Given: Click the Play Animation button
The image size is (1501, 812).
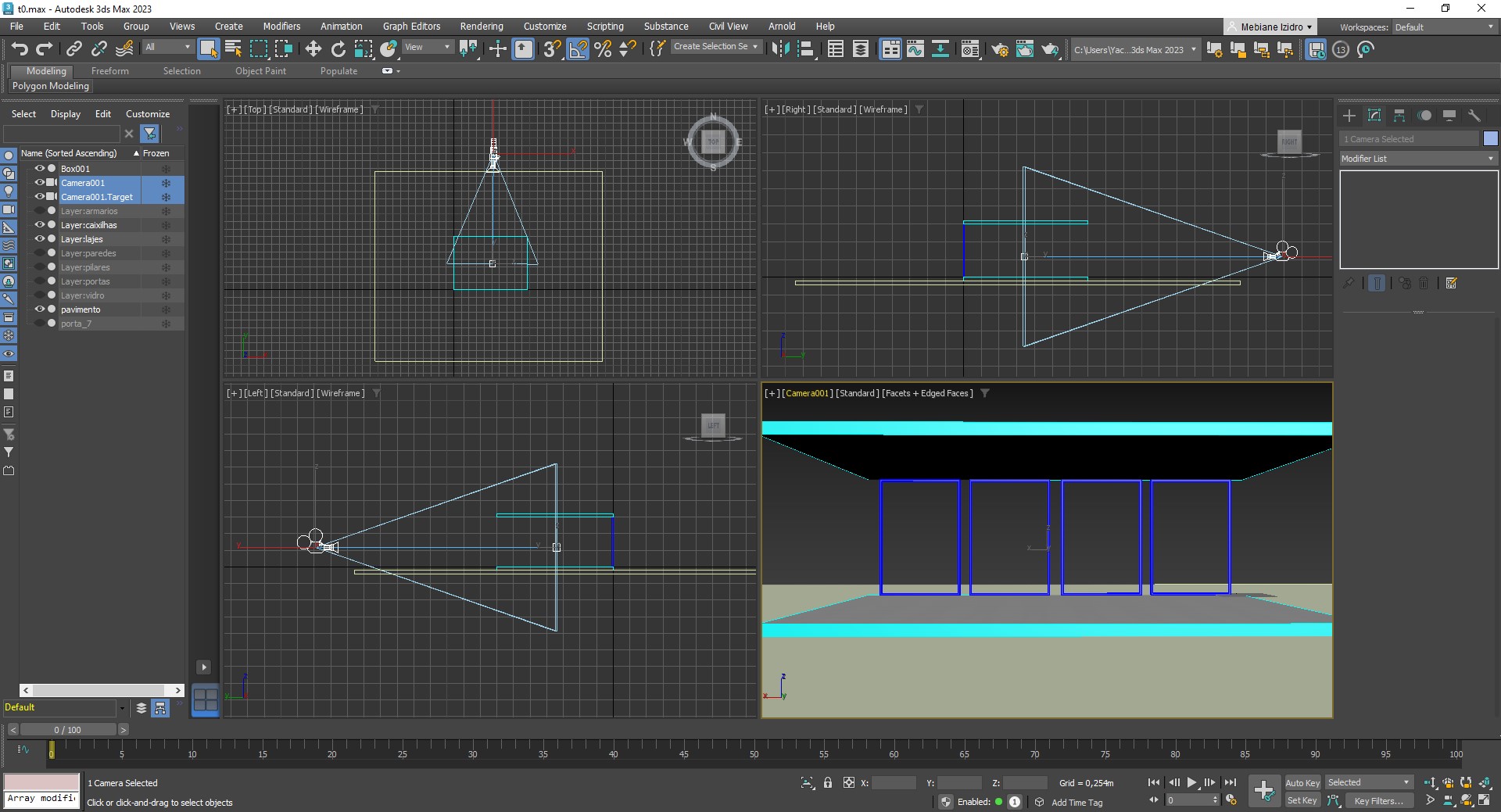Looking at the screenshot, I should tap(1191, 782).
